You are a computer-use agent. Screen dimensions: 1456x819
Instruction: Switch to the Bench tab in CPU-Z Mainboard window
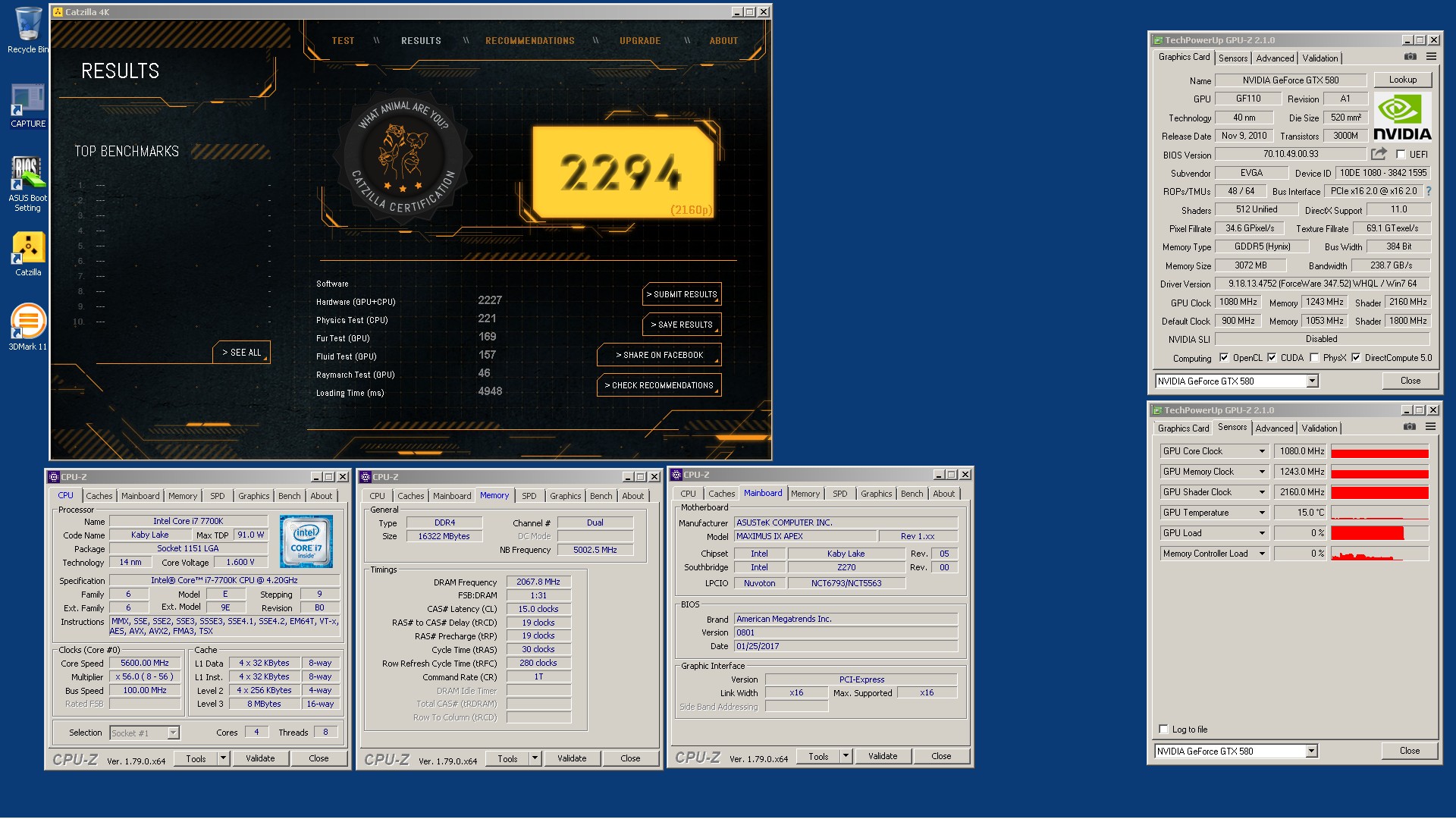coord(912,494)
